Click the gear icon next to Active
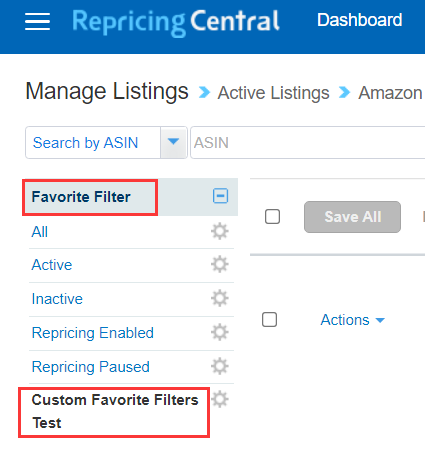The height and width of the screenshot is (451, 425). (x=220, y=264)
